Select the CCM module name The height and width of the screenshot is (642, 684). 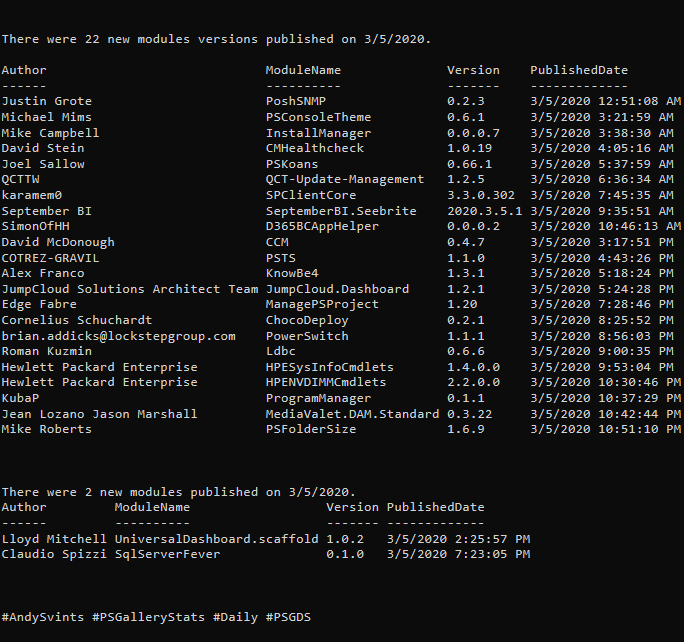(x=277, y=242)
